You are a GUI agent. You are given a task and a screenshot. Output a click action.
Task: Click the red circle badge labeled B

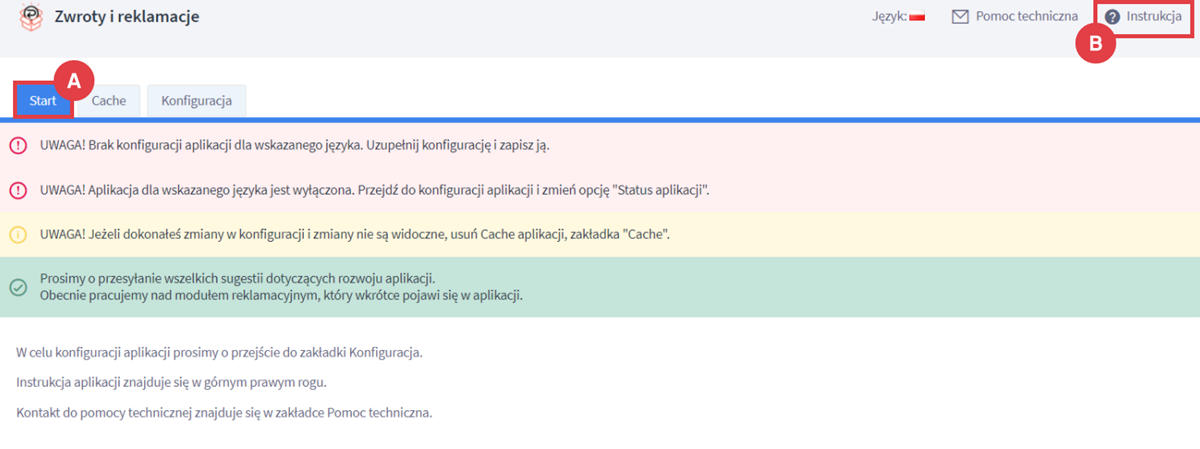[1095, 44]
